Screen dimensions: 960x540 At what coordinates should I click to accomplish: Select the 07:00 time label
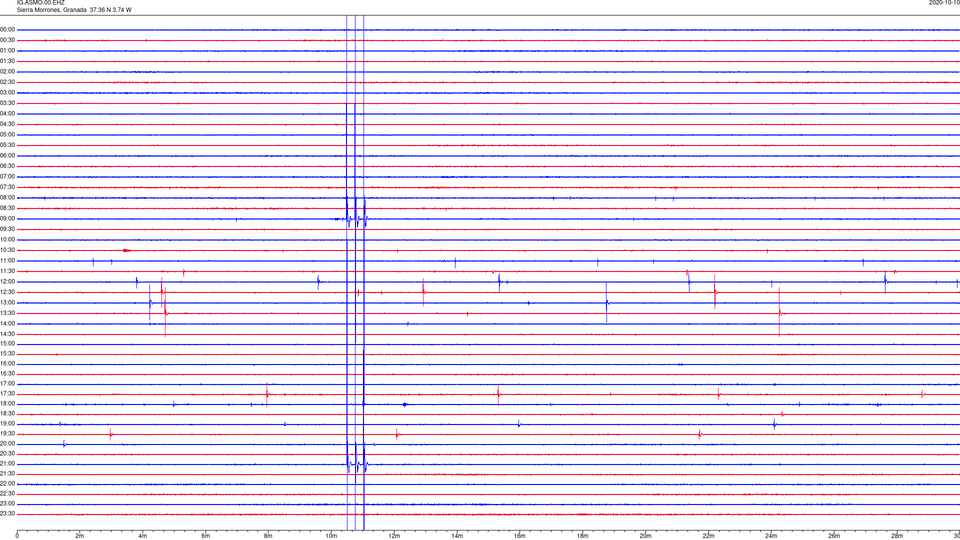click(x=8, y=177)
